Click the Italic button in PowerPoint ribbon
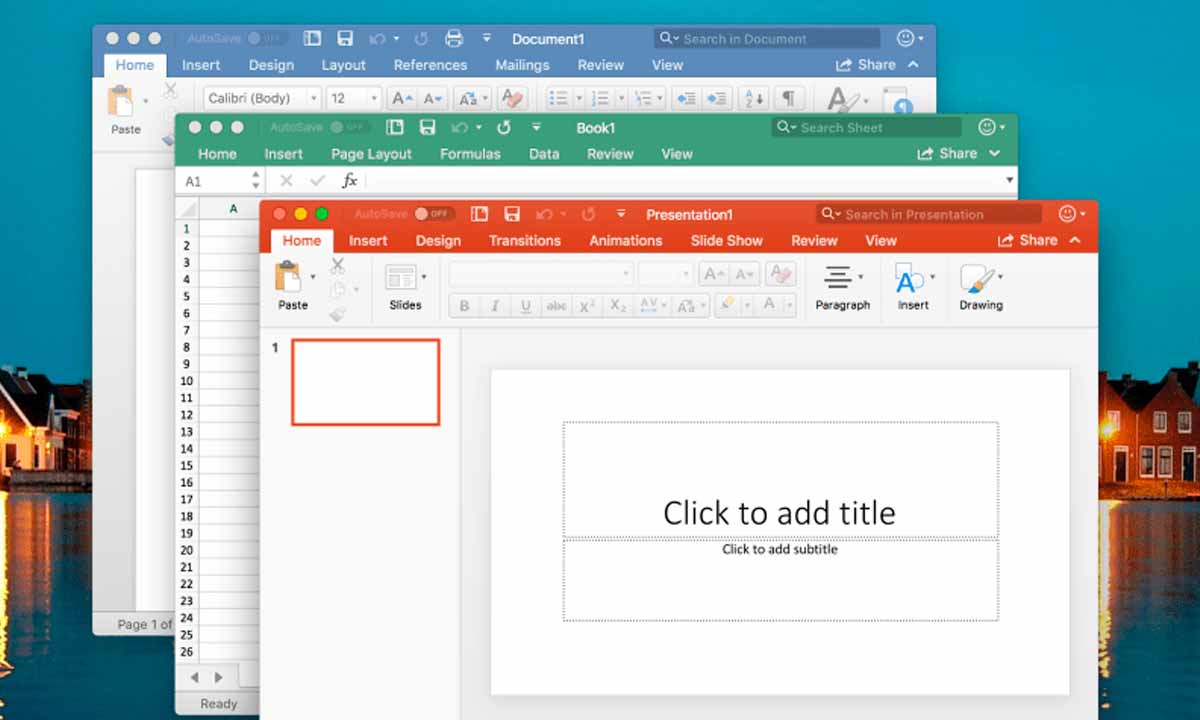Image resolution: width=1200 pixels, height=720 pixels. click(x=494, y=306)
